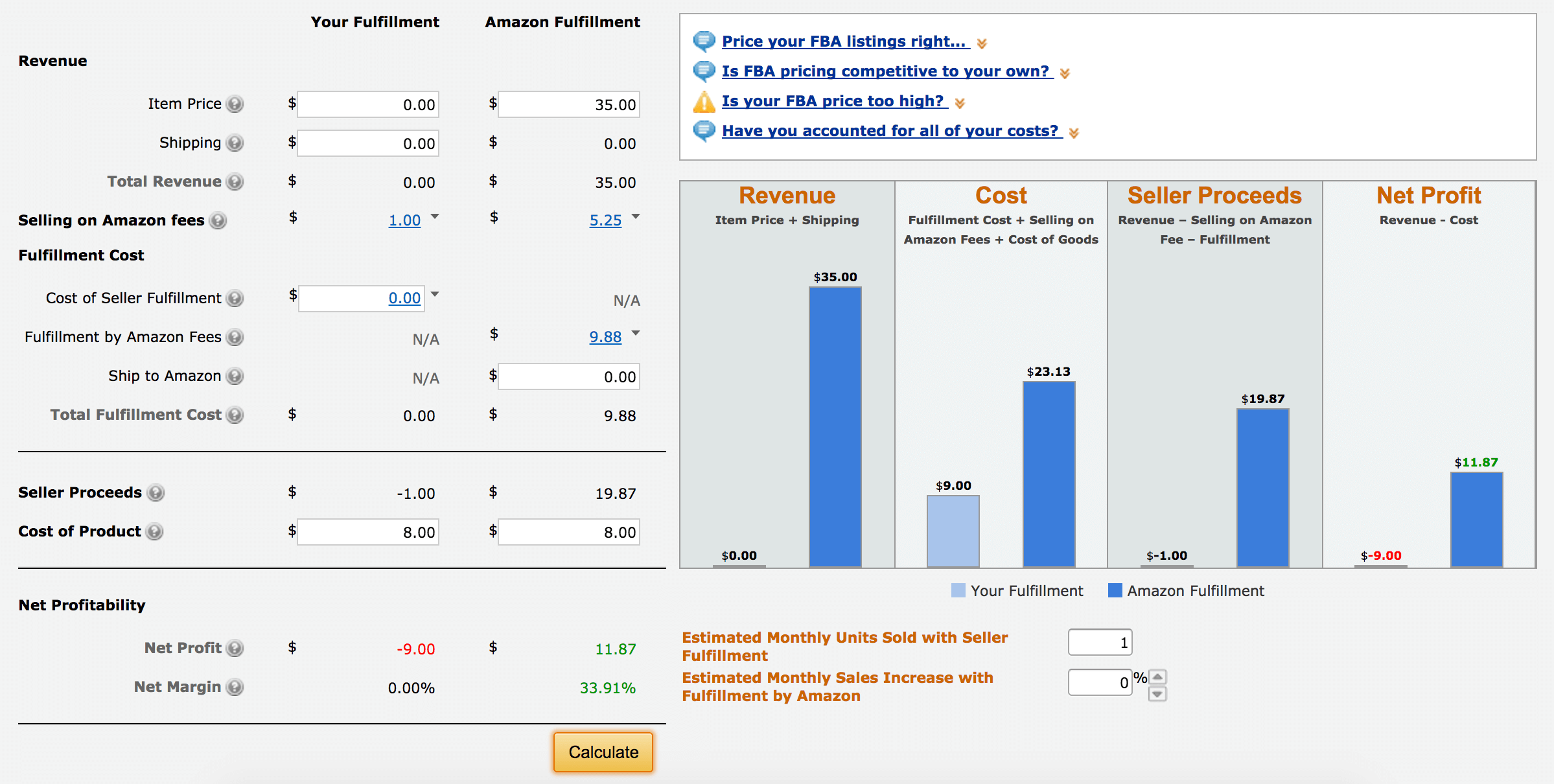Click the Estimated Monthly Sales Increase percent field
Viewport: 1554px width, 784px height.
coord(1100,682)
